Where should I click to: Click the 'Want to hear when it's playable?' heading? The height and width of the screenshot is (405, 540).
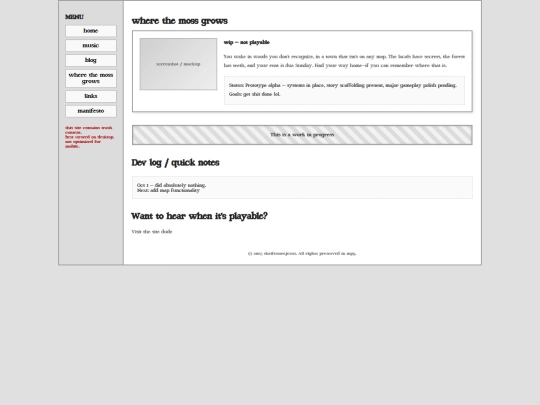pyautogui.click(x=199, y=216)
